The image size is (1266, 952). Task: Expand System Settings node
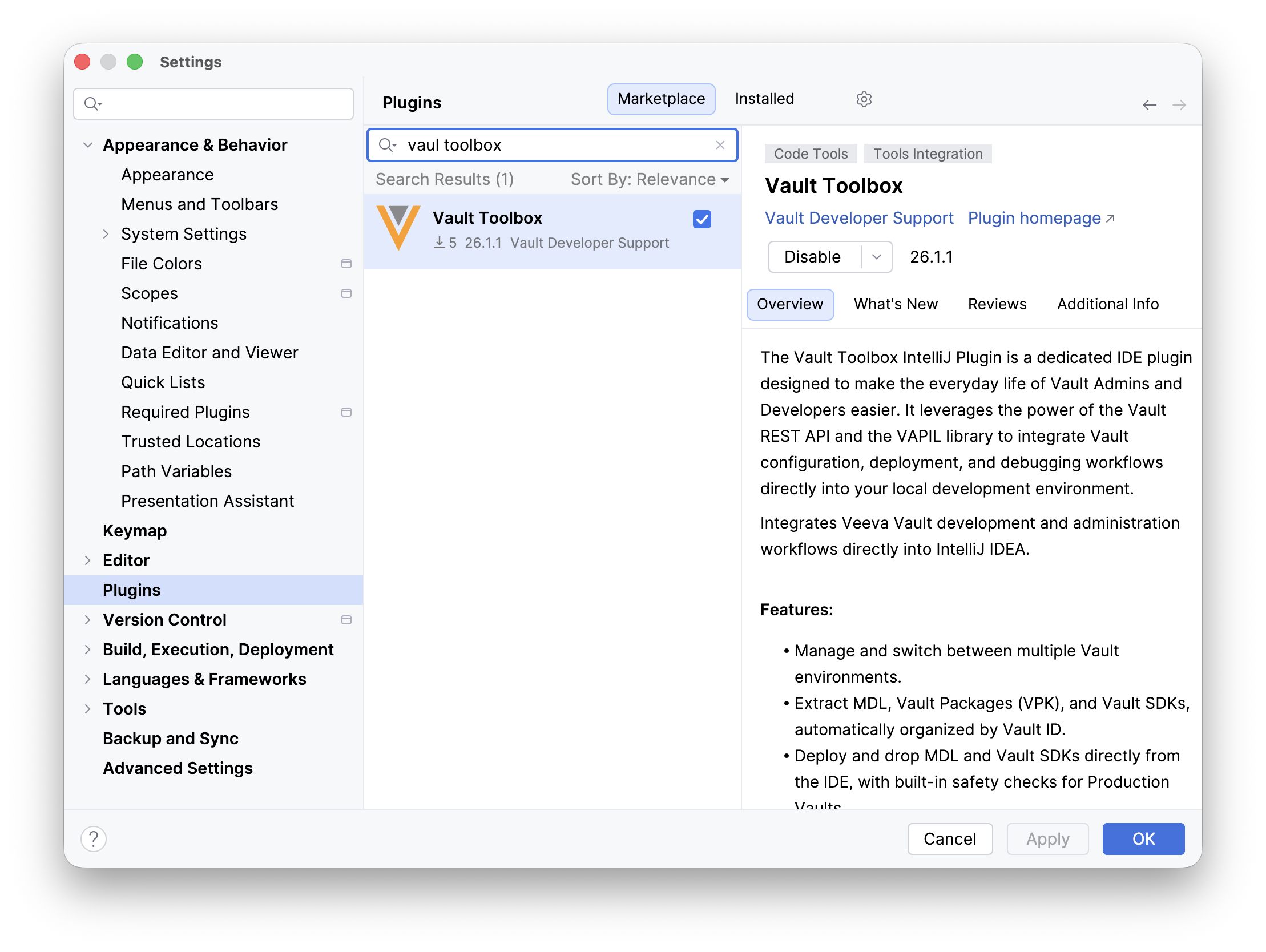[x=106, y=234]
